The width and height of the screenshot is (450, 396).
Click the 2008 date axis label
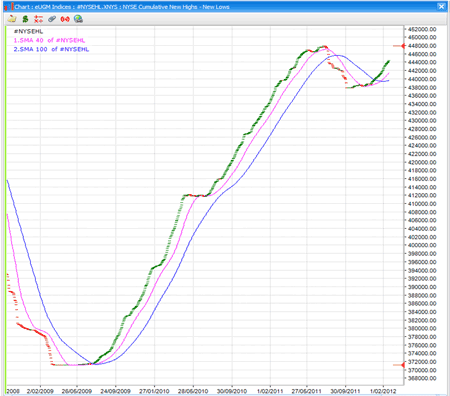click(x=13, y=391)
